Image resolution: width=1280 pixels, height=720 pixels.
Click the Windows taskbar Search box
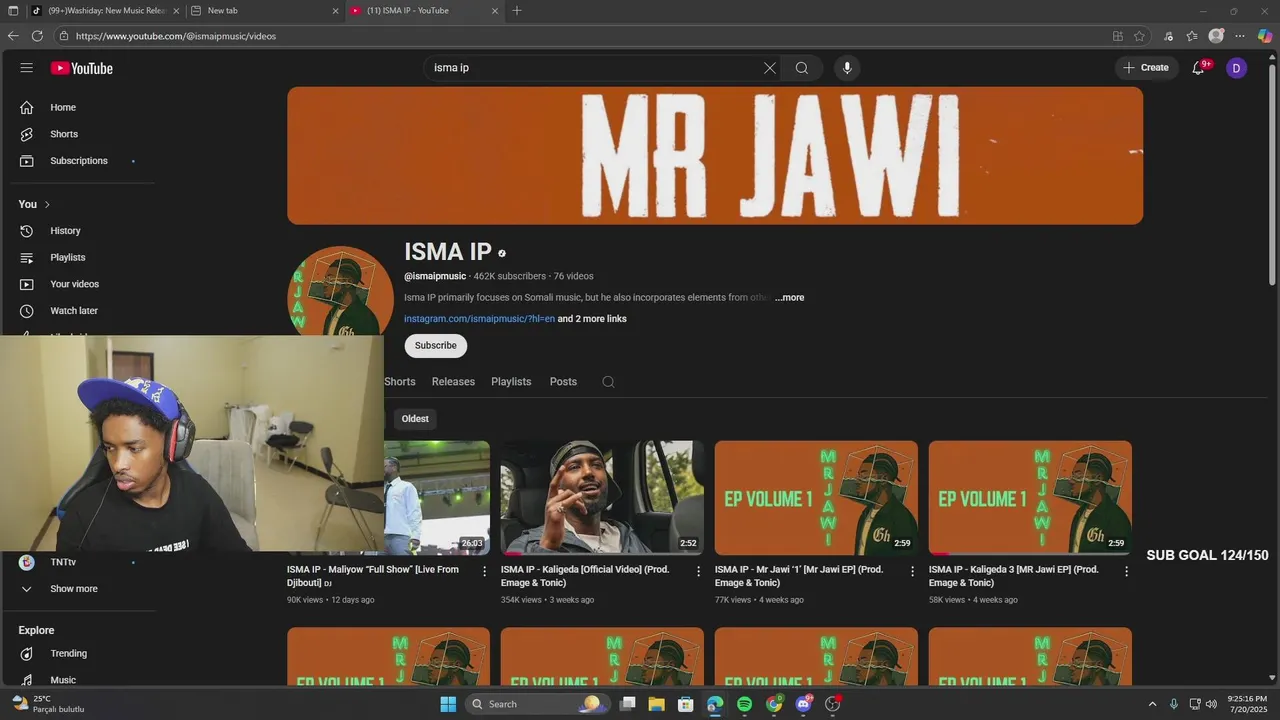click(x=538, y=704)
